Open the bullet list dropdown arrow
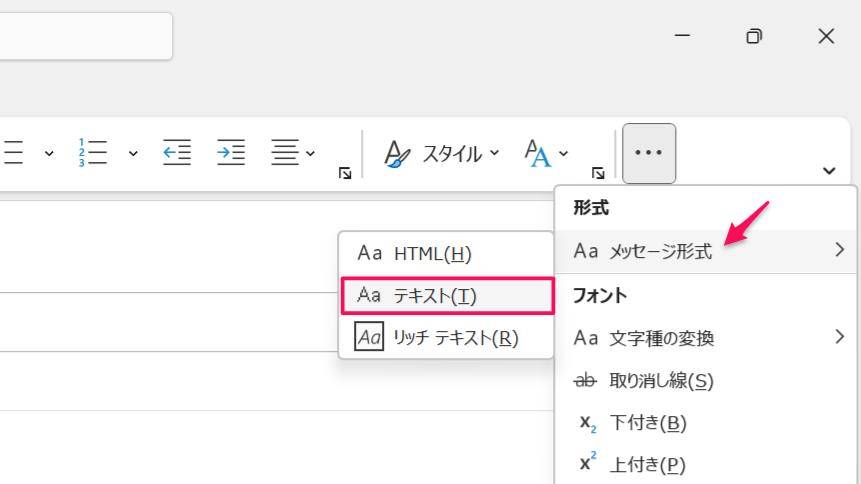Viewport: 861px width, 484px height. [x=49, y=153]
